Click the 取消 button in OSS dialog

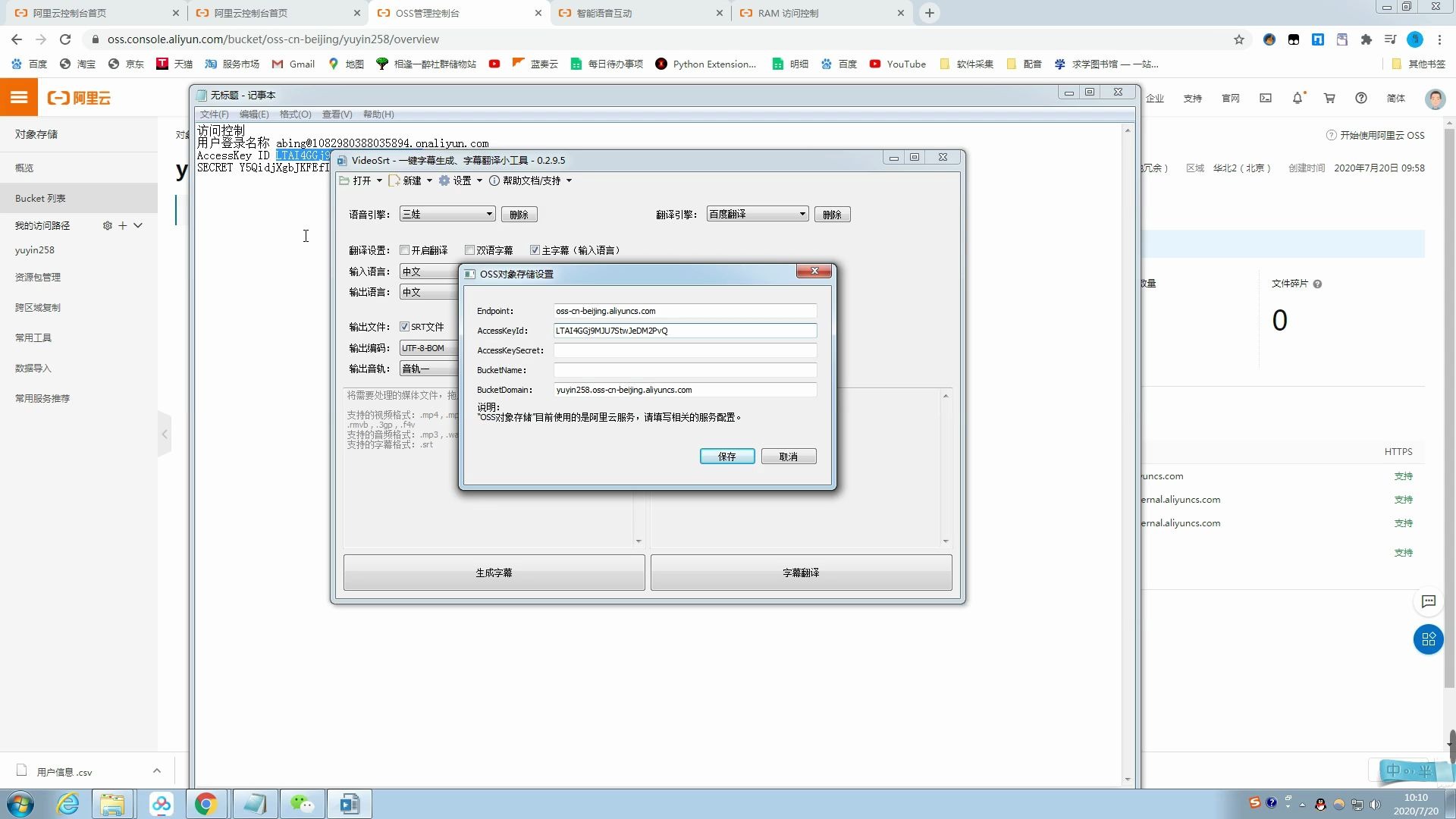pyautogui.click(x=789, y=457)
